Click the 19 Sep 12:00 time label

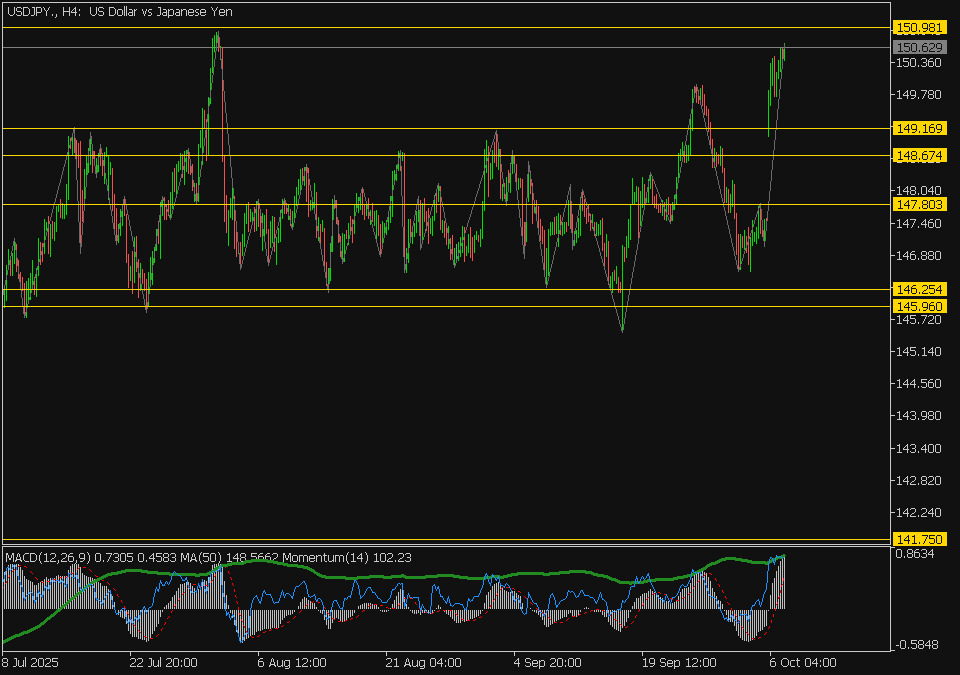(x=680, y=662)
